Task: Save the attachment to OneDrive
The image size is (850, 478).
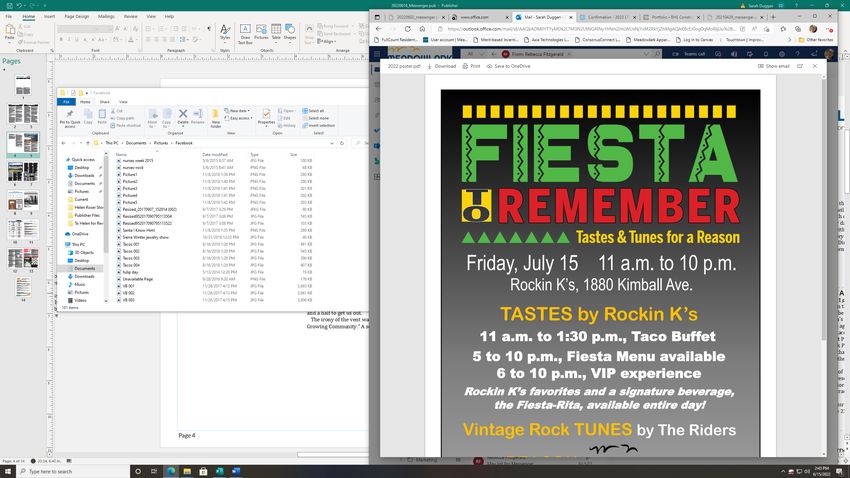Action: point(510,66)
